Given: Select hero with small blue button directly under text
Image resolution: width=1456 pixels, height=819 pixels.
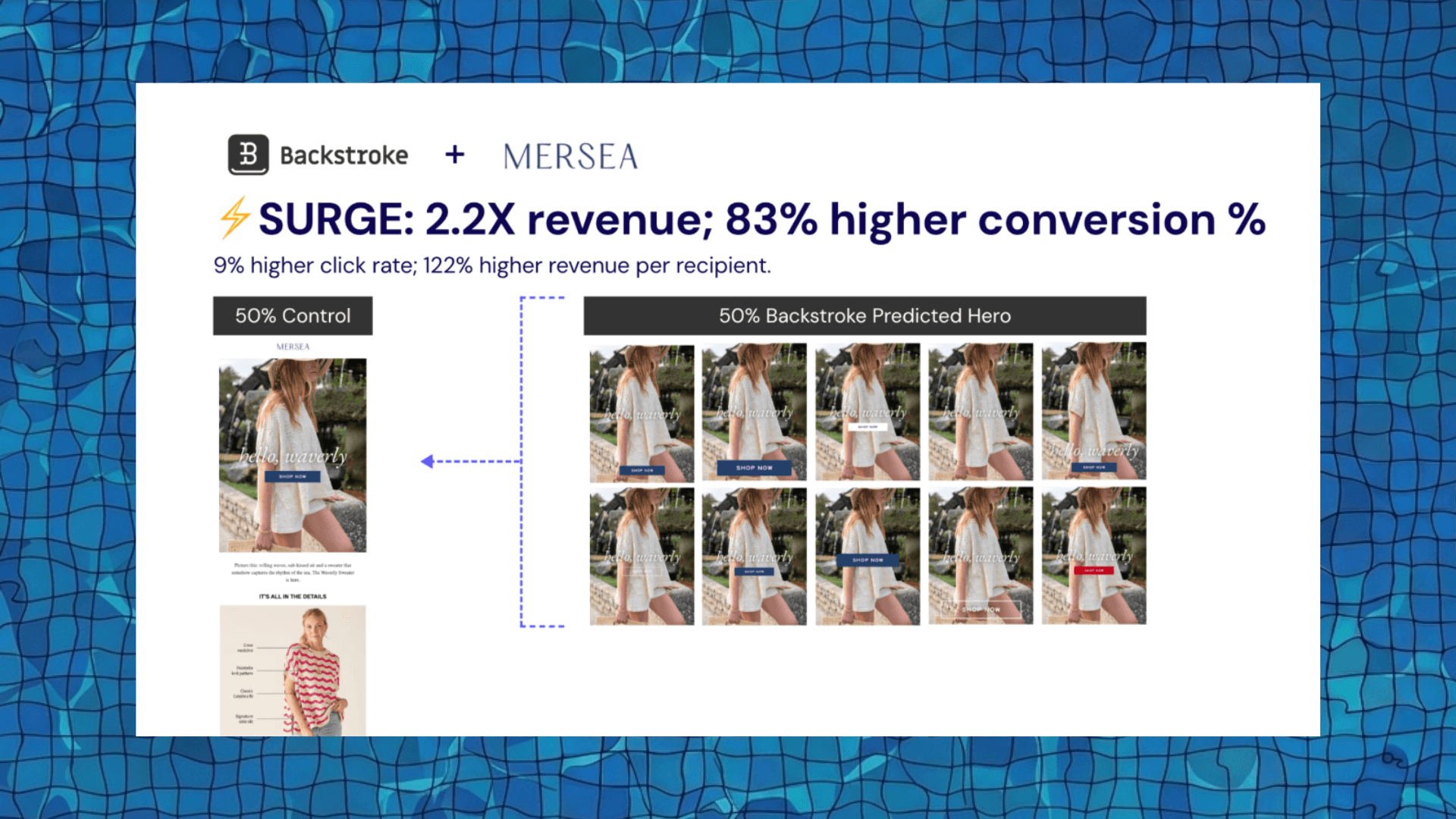Looking at the screenshot, I should coord(755,556).
